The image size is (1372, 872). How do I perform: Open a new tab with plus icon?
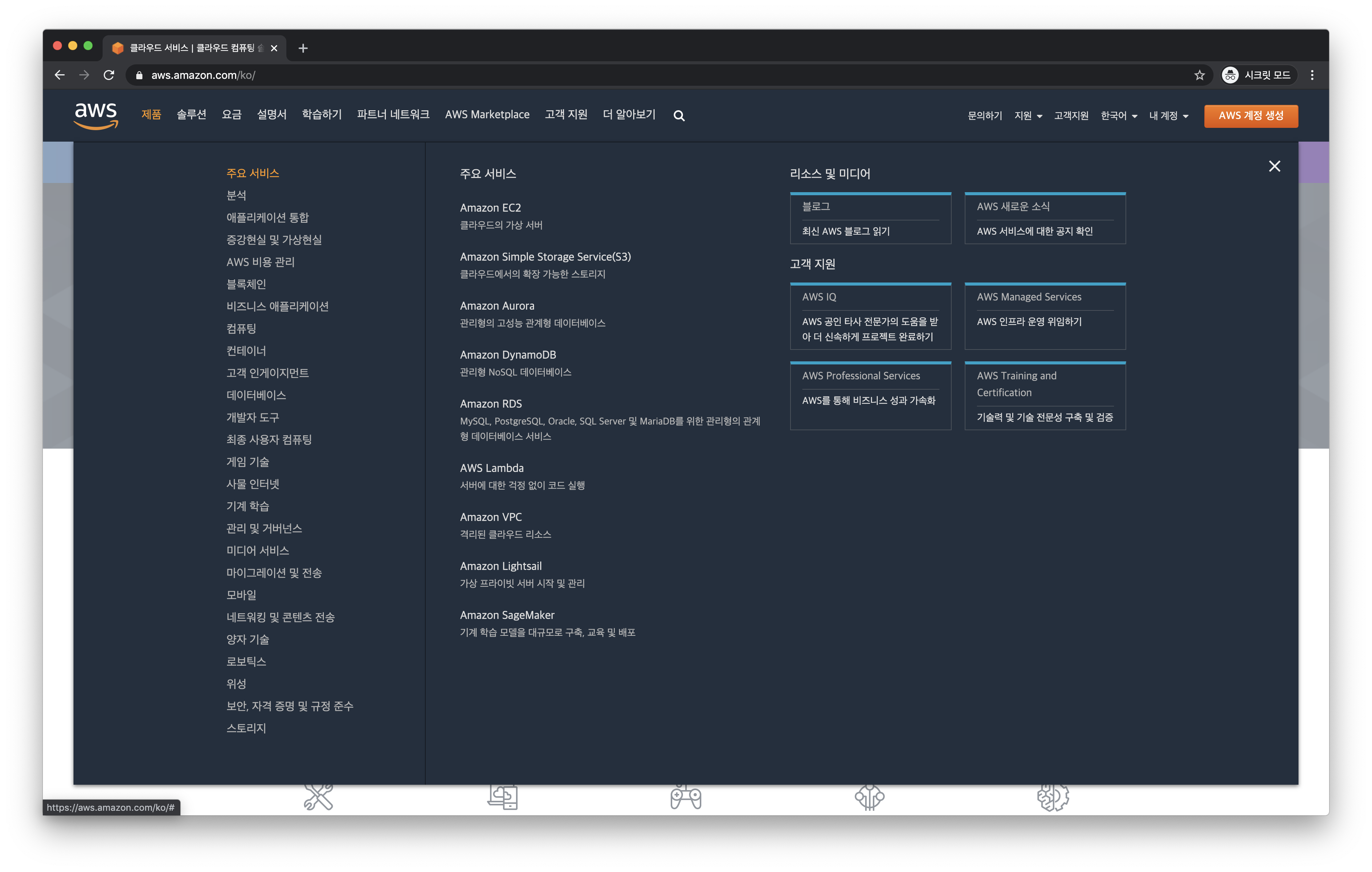tap(303, 48)
